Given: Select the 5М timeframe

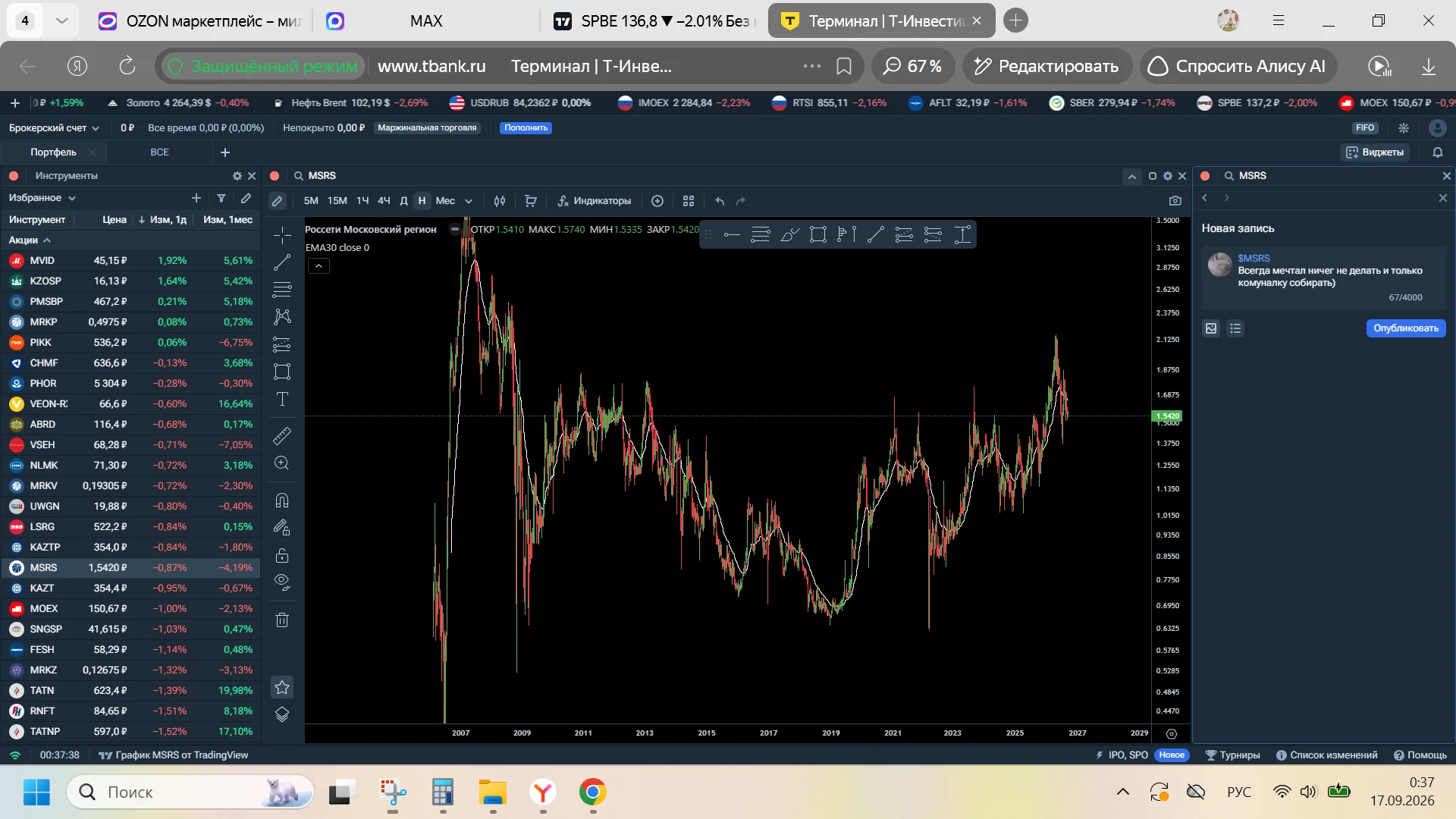Looking at the screenshot, I should click(x=311, y=201).
